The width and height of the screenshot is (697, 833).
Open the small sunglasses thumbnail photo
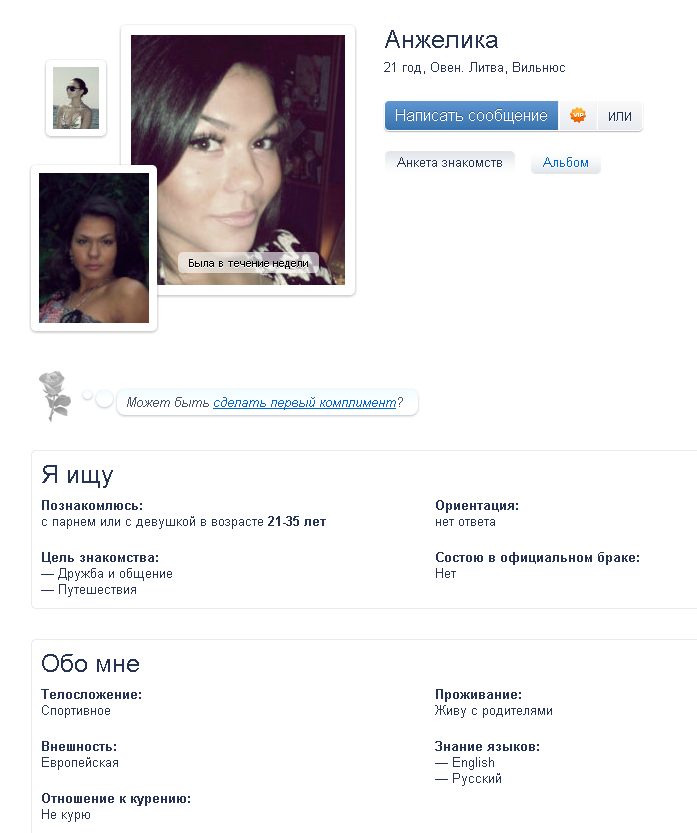(76, 98)
